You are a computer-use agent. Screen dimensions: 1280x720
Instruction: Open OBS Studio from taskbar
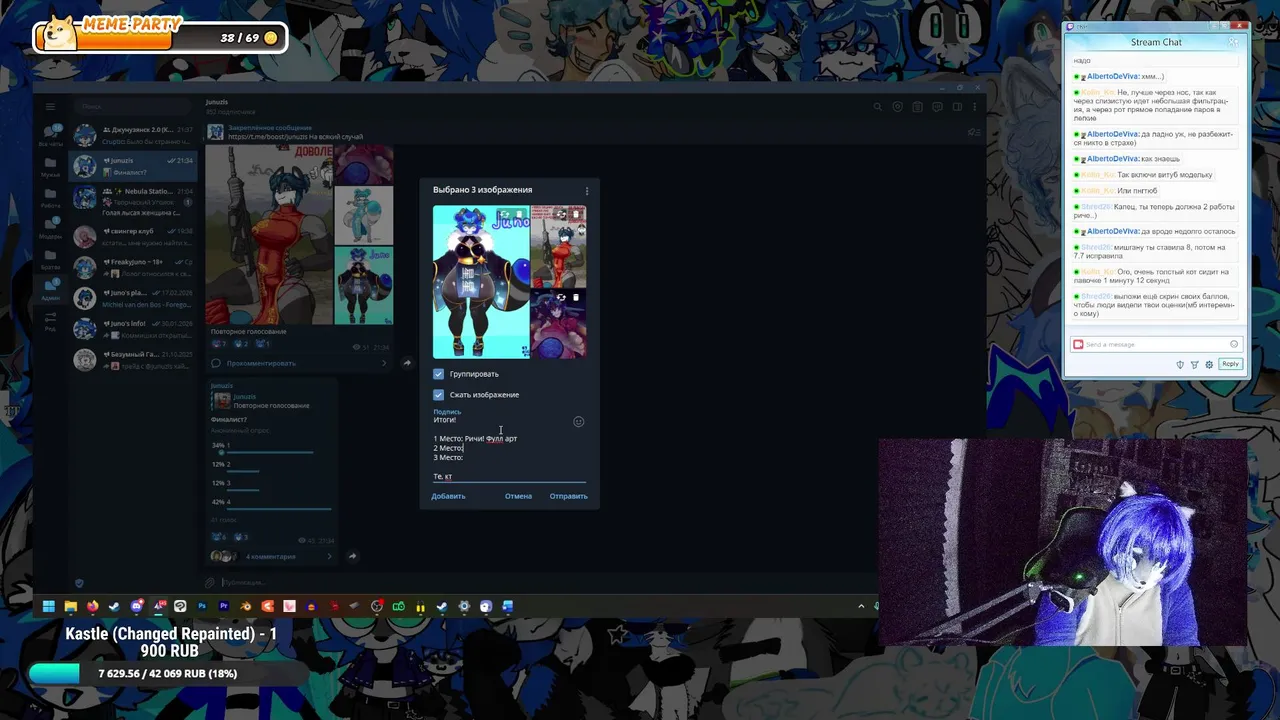click(x=376, y=606)
